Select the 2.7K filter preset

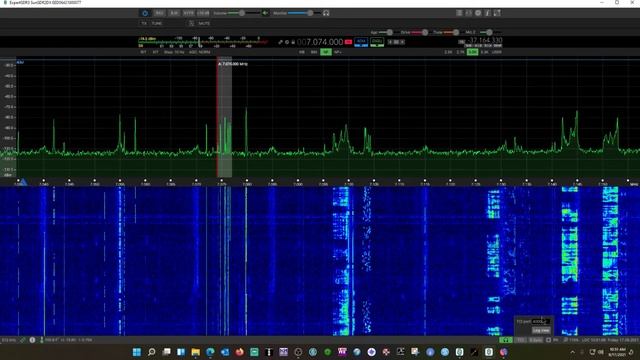[460, 52]
